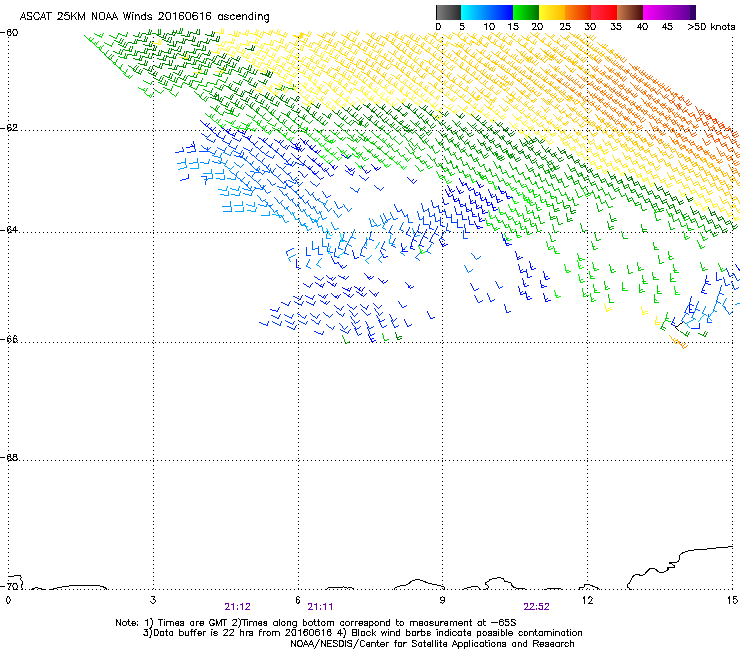Click the longitude axis label '6'
Screen dimensions: 740x650
[x=298, y=600]
